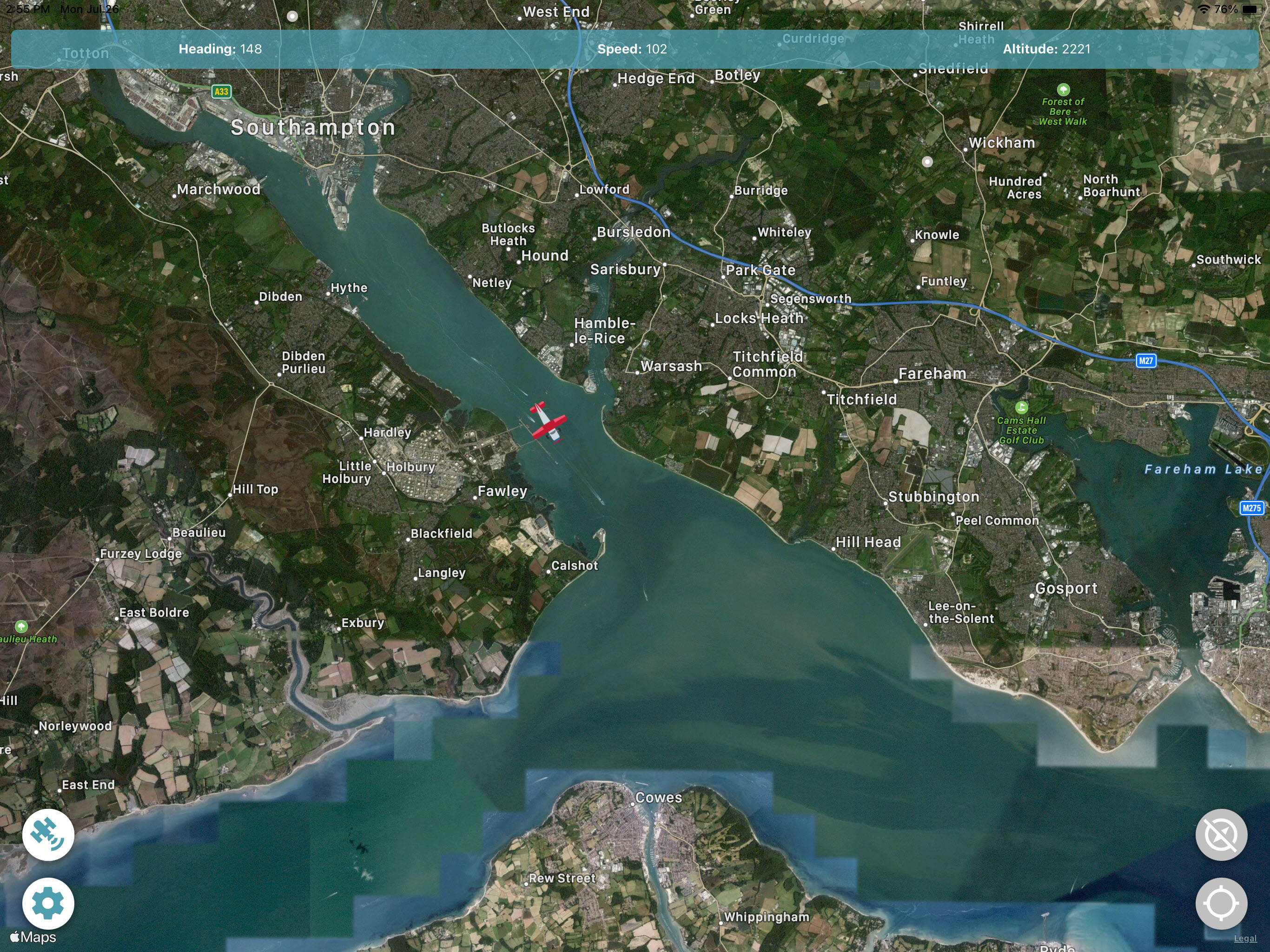Screen dimensions: 1270x952
Task: Tap the Speed: 102 readout
Action: pyautogui.click(x=632, y=49)
